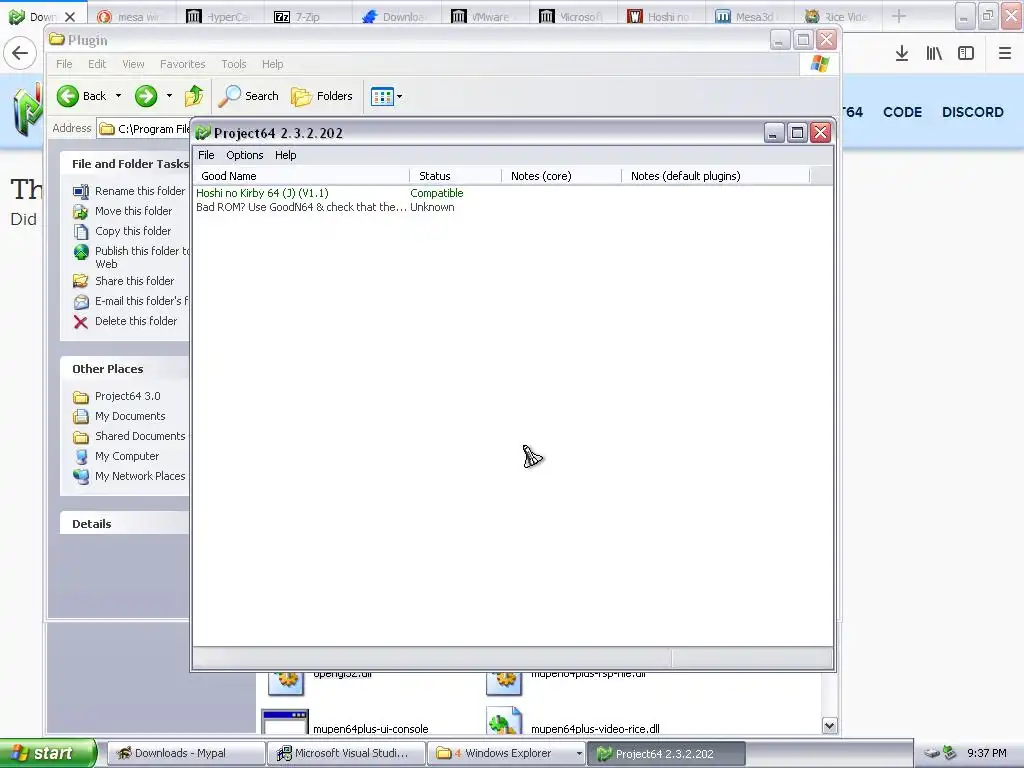The image size is (1024, 768).
Task: Sort ROM list by Status column
Action: [x=455, y=176]
